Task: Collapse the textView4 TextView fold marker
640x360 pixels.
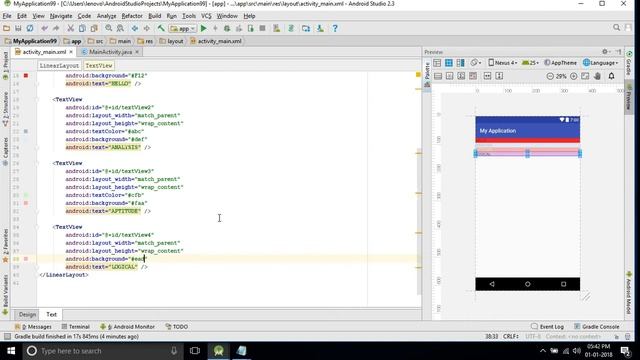Action: tap(37, 227)
